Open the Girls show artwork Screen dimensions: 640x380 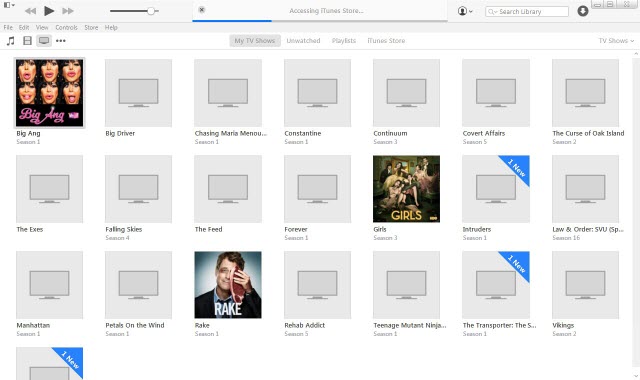(x=407, y=189)
